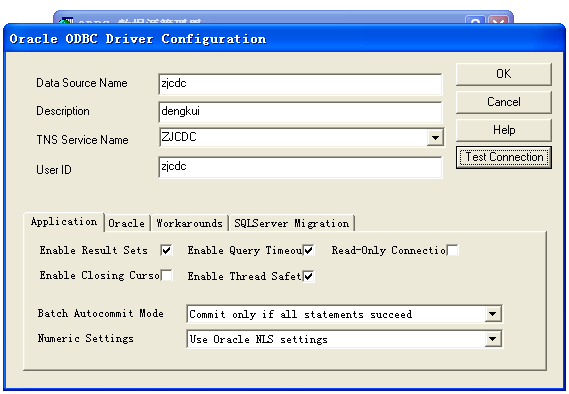Image resolution: width=569 pixels, height=394 pixels.
Task: Open the SQLServer Migration tab
Action: pyautogui.click(x=292, y=223)
